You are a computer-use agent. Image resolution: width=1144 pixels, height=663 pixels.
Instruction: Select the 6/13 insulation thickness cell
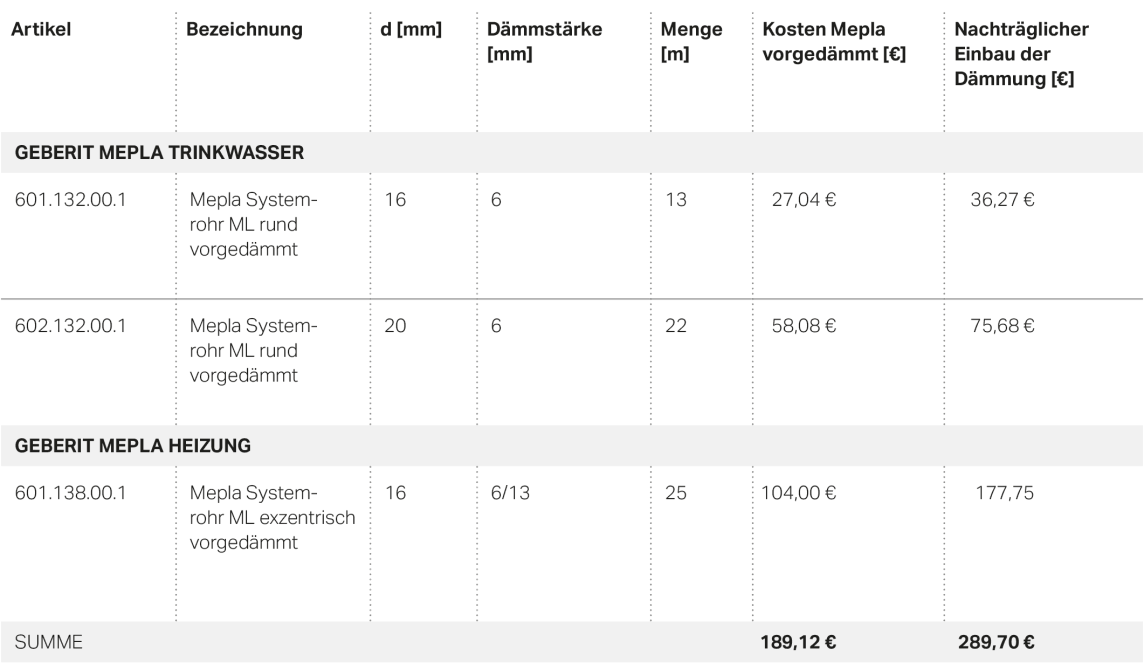coord(510,493)
